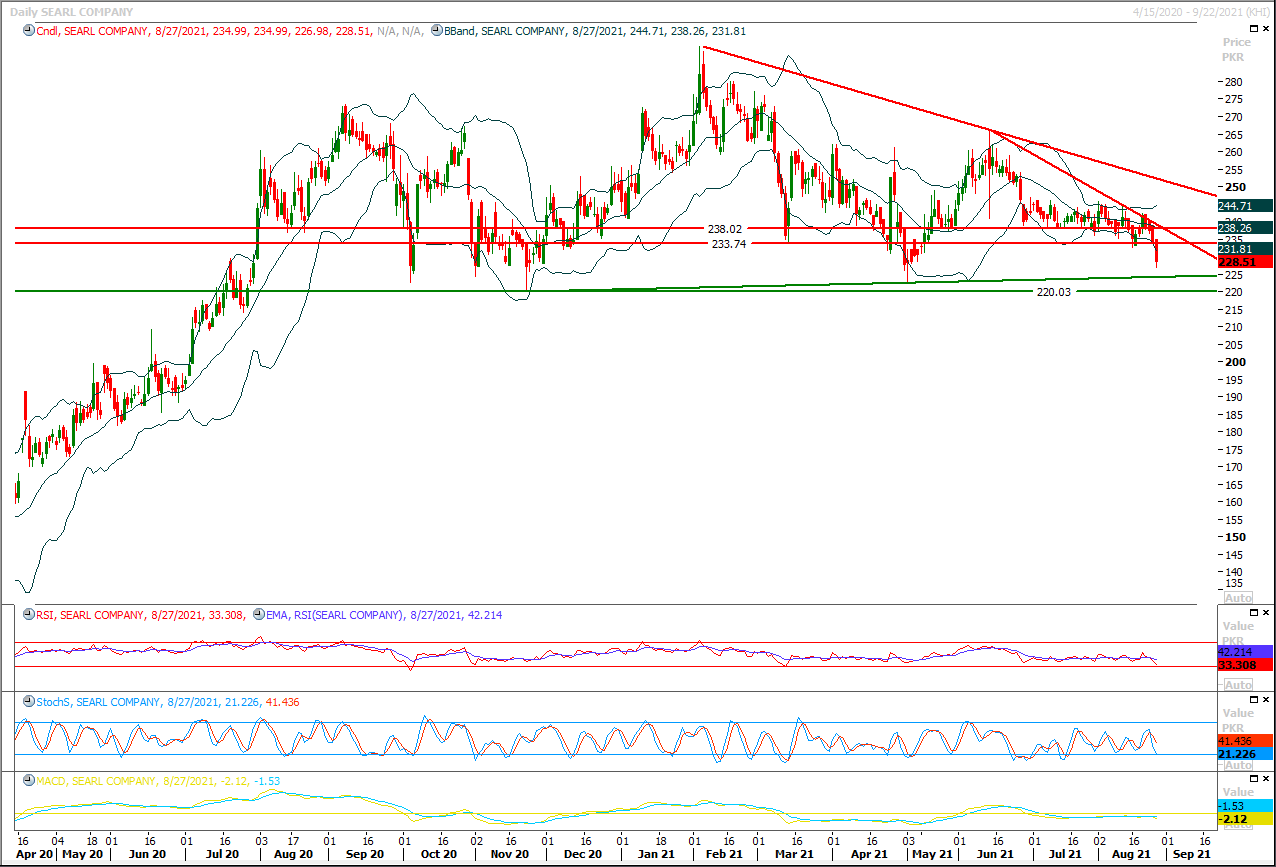Image resolution: width=1276 pixels, height=867 pixels.
Task: Select the Cndl, SEARL COMPANY legend text
Action: pyautogui.click(x=91, y=32)
